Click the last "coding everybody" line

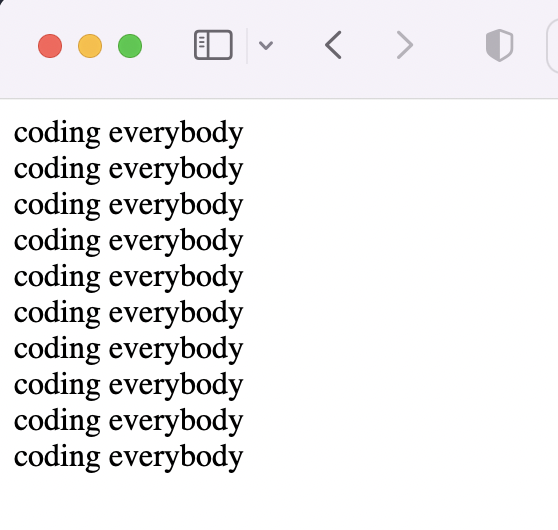click(128, 457)
